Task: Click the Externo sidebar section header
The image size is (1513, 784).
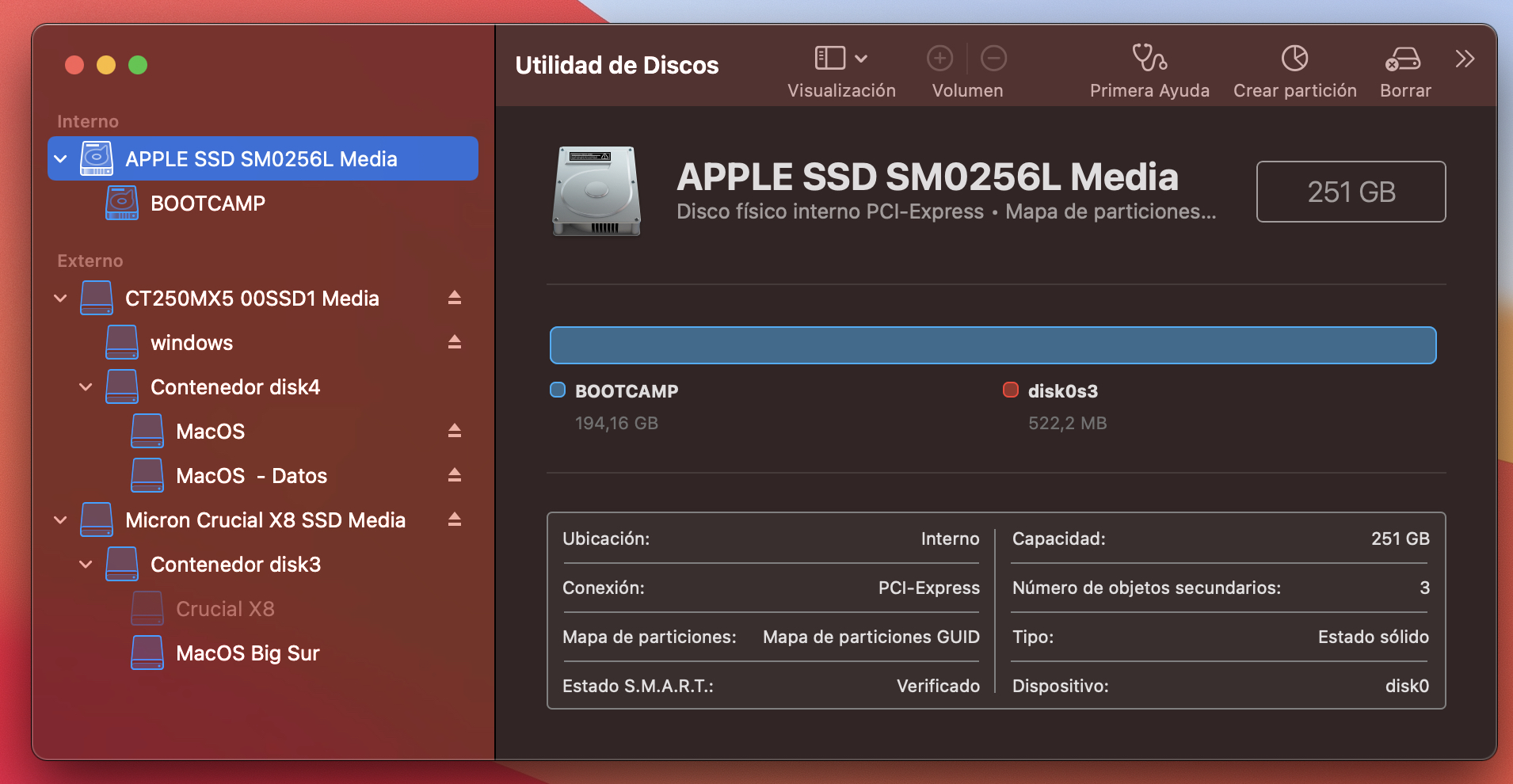Action: click(x=90, y=261)
